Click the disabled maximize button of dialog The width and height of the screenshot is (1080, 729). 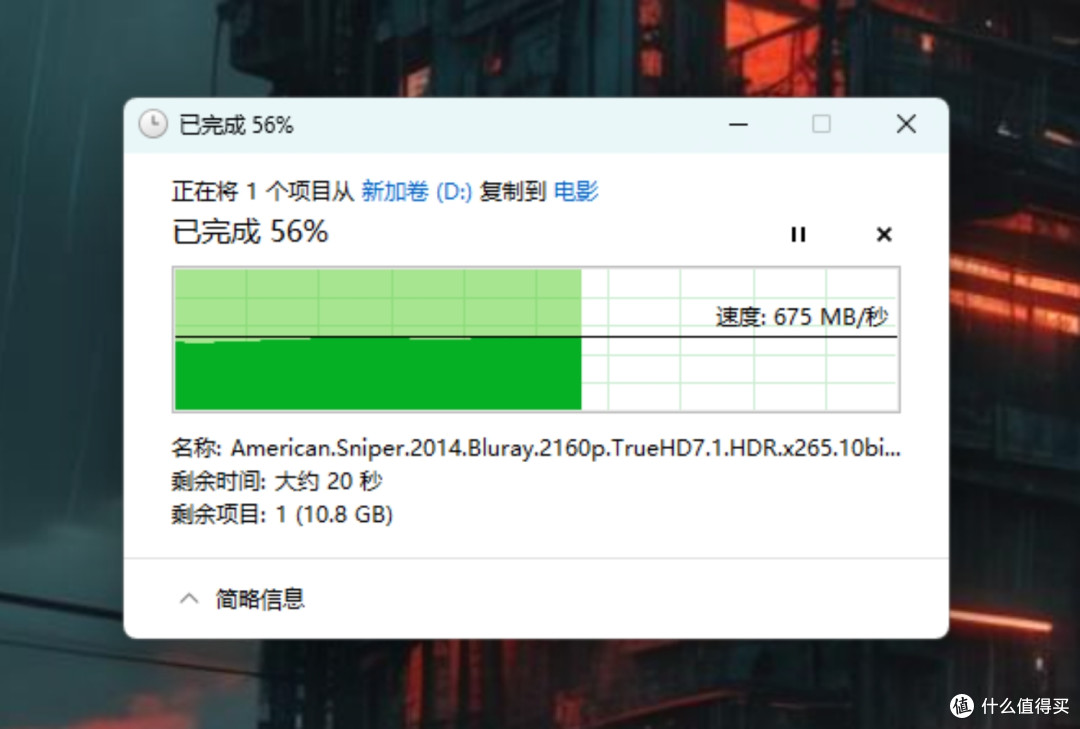coord(821,124)
